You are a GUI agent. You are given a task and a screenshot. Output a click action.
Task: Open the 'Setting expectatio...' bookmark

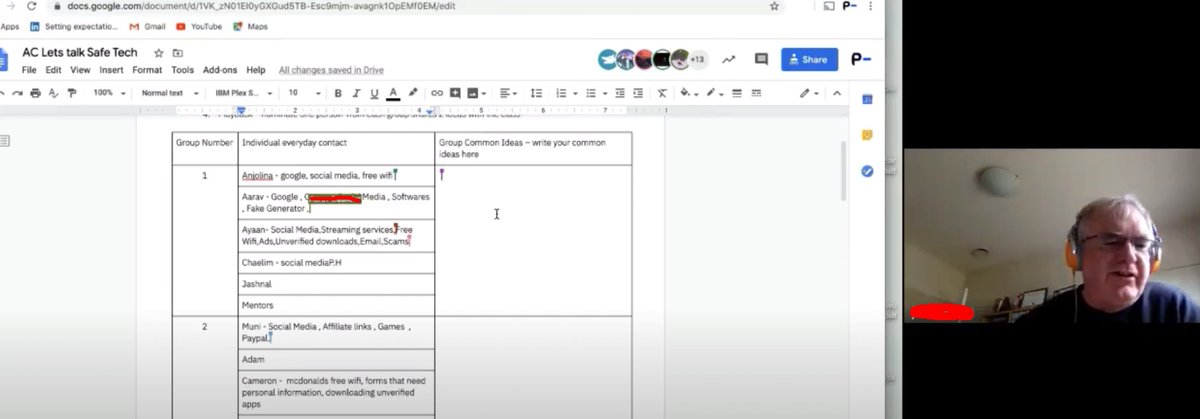pyautogui.click(x=75, y=27)
